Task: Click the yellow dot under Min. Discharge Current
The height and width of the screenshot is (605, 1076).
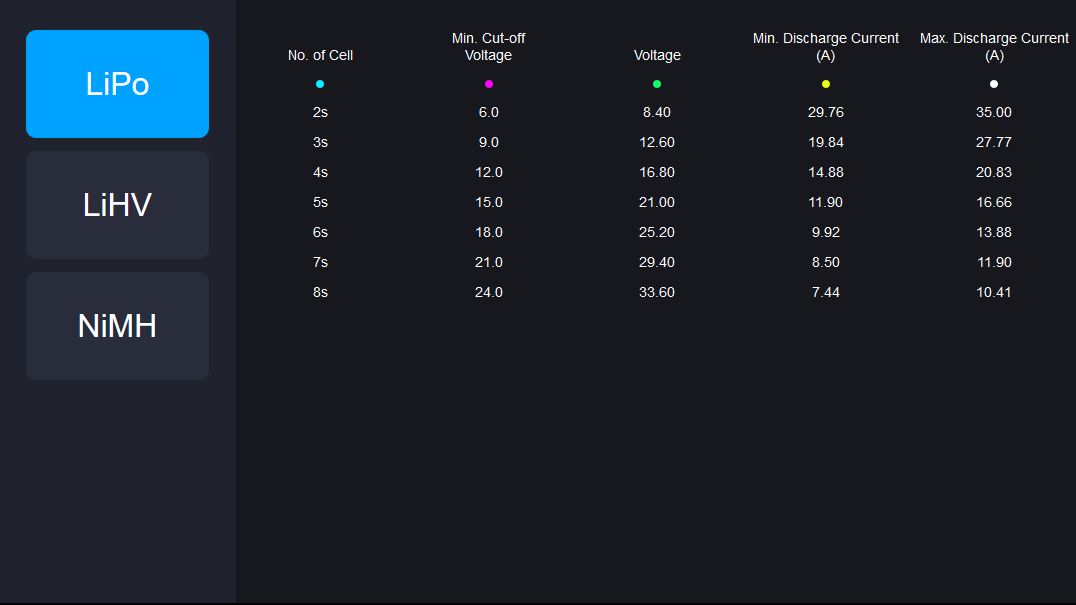Action: coord(826,84)
